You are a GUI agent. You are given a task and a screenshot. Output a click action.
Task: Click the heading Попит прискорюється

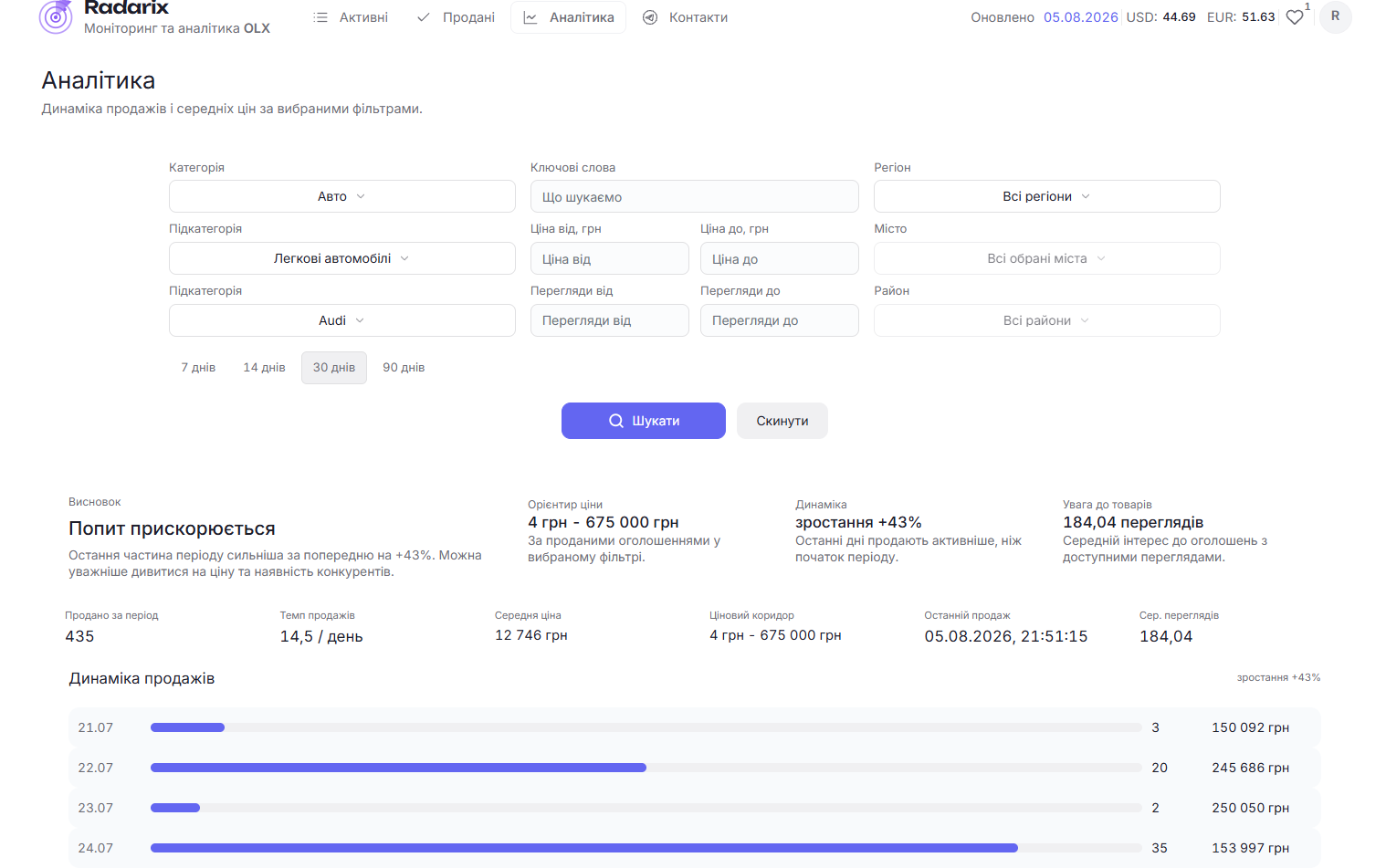tap(172, 528)
